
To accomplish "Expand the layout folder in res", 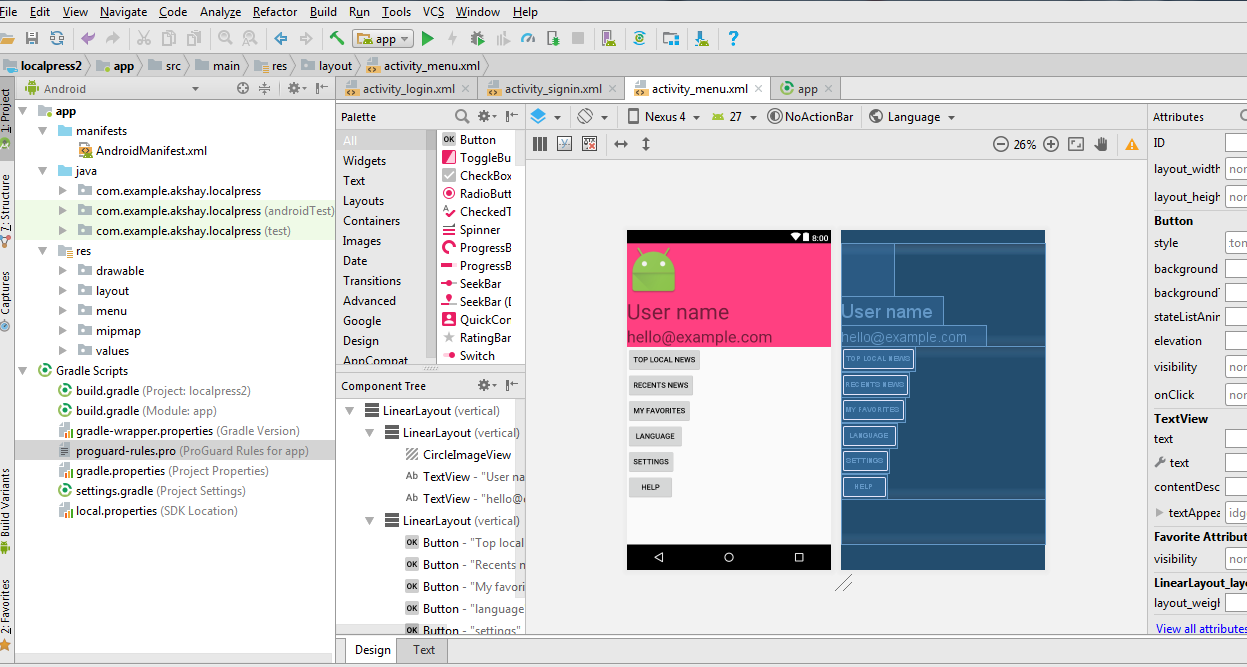I will pyautogui.click(x=63, y=291).
